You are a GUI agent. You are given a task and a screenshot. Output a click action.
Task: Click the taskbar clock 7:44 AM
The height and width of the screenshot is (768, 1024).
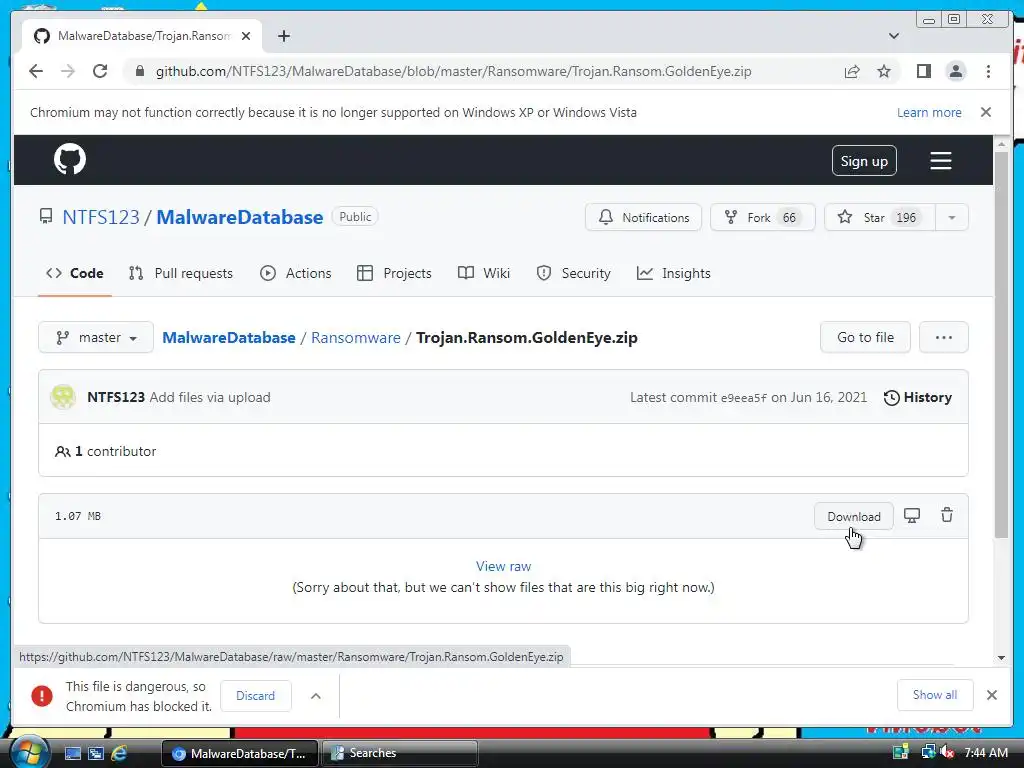986,753
